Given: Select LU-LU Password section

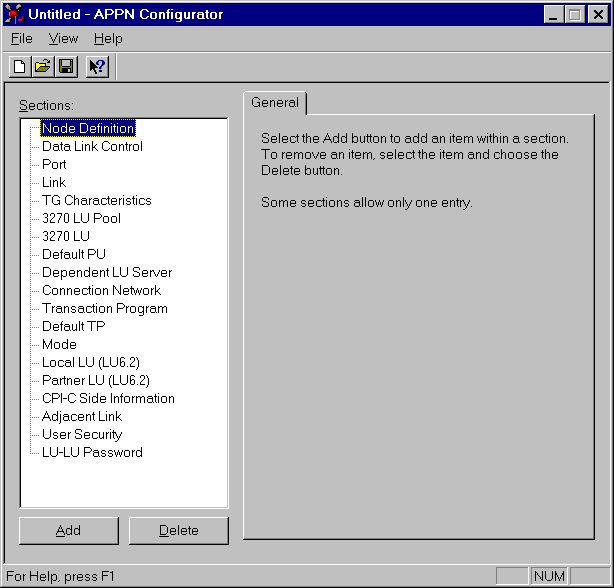Looking at the screenshot, I should [92, 453].
